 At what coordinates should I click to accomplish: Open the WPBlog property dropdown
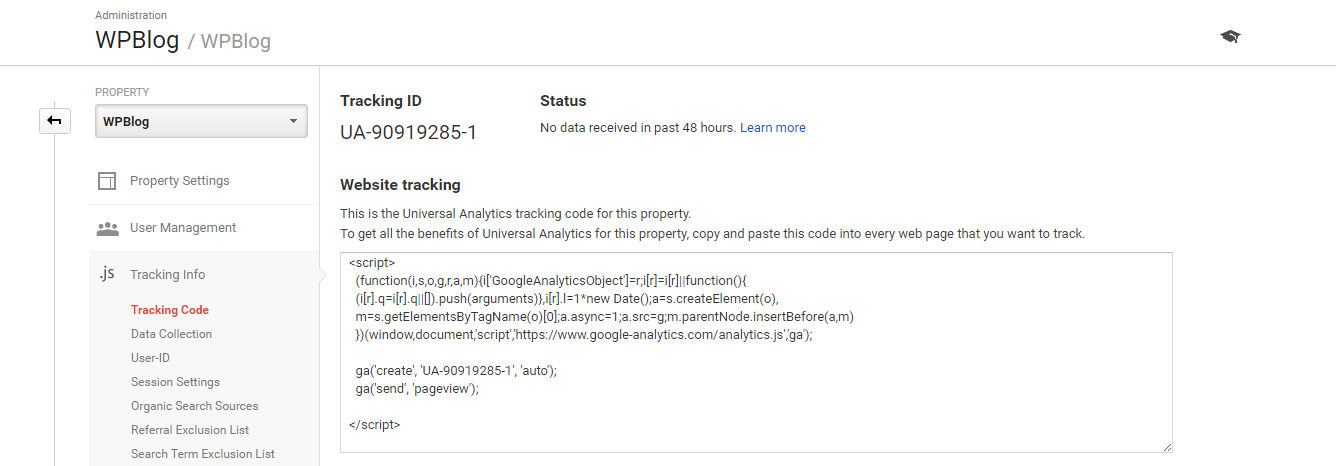pos(201,122)
